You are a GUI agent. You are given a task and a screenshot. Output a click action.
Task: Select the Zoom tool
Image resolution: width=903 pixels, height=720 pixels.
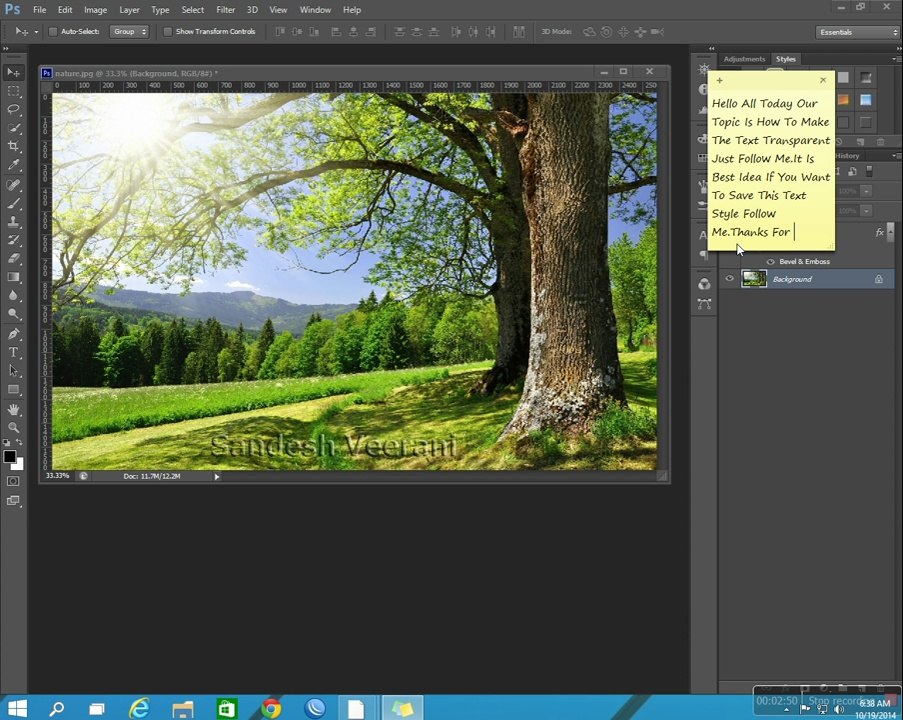point(13,428)
